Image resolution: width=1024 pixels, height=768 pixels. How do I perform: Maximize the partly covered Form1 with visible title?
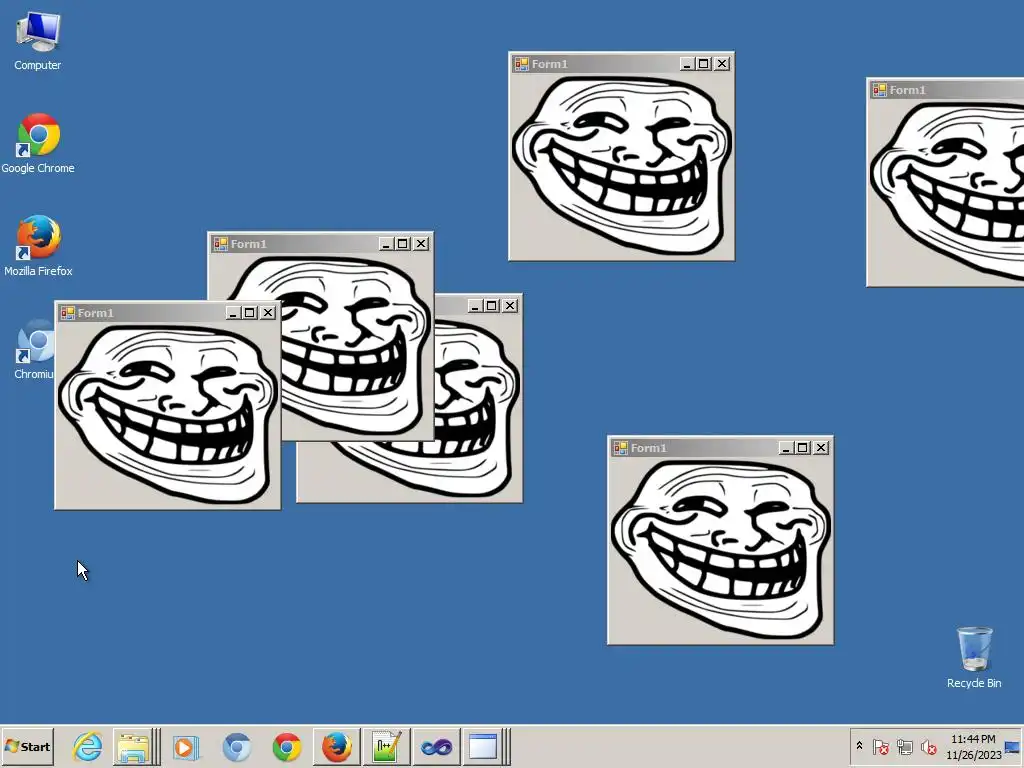[x=403, y=244]
